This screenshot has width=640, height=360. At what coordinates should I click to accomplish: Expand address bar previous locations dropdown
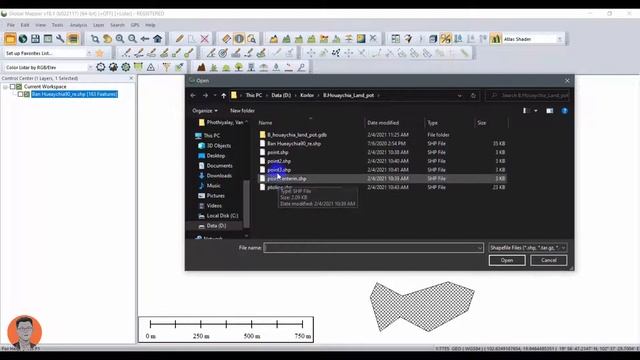(x=460, y=96)
